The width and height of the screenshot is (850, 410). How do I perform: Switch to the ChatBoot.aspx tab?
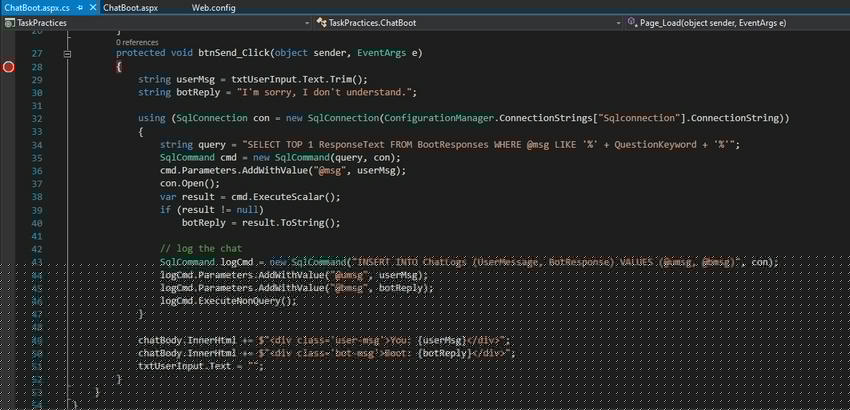point(133,7)
